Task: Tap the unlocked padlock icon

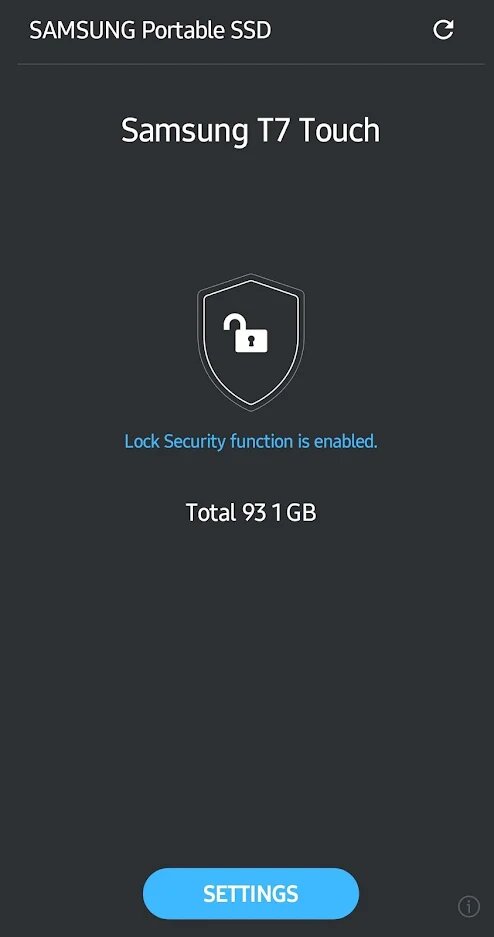Action: tap(246, 333)
